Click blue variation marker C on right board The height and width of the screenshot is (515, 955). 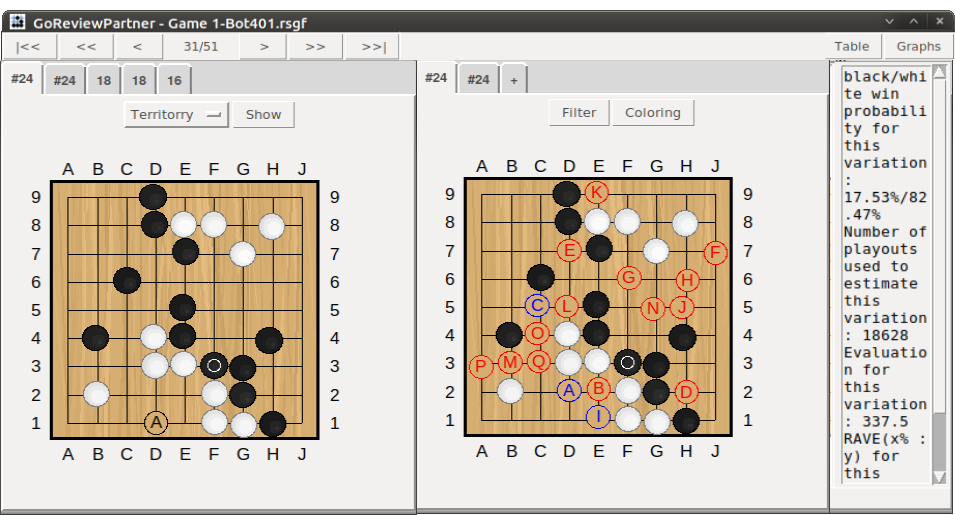[x=539, y=305]
